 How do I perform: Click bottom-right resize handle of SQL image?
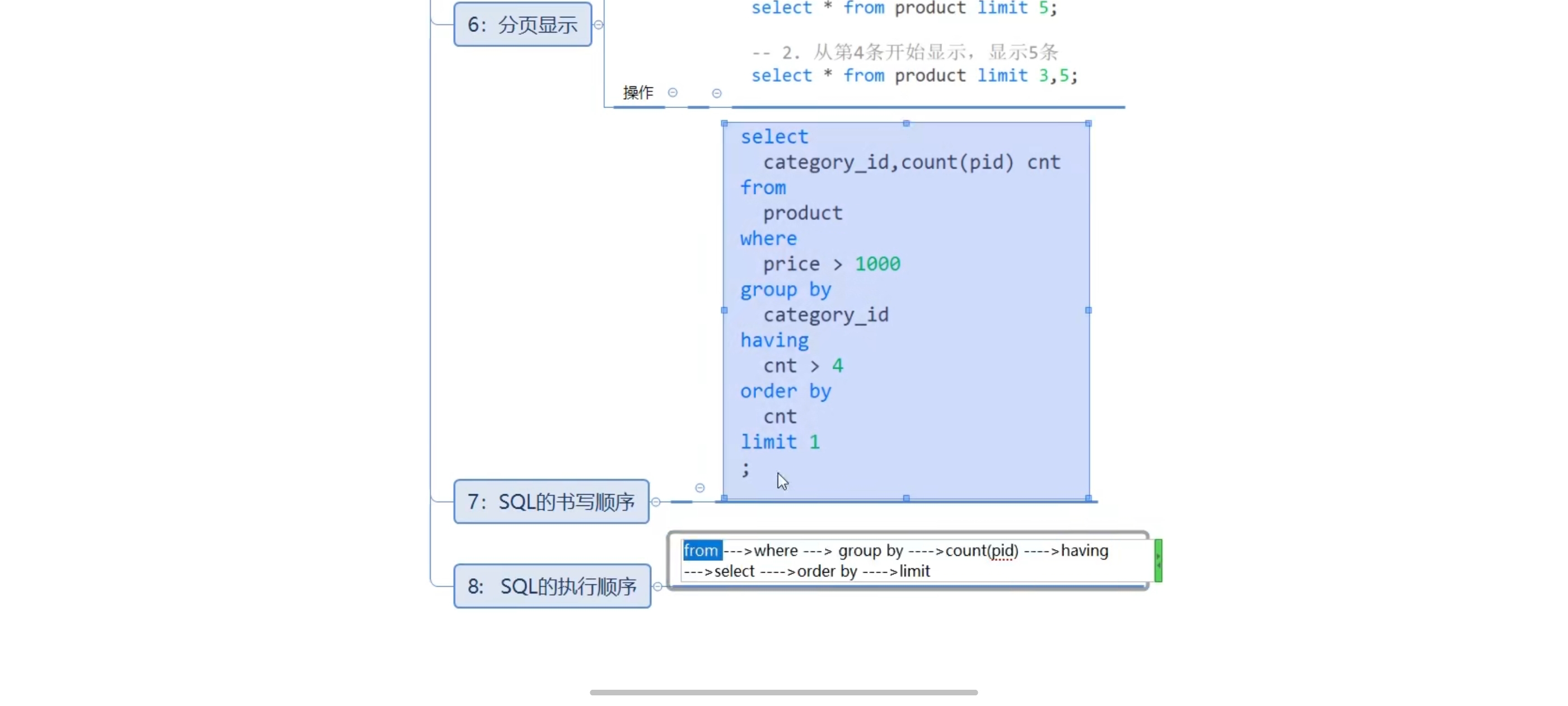coord(1088,498)
